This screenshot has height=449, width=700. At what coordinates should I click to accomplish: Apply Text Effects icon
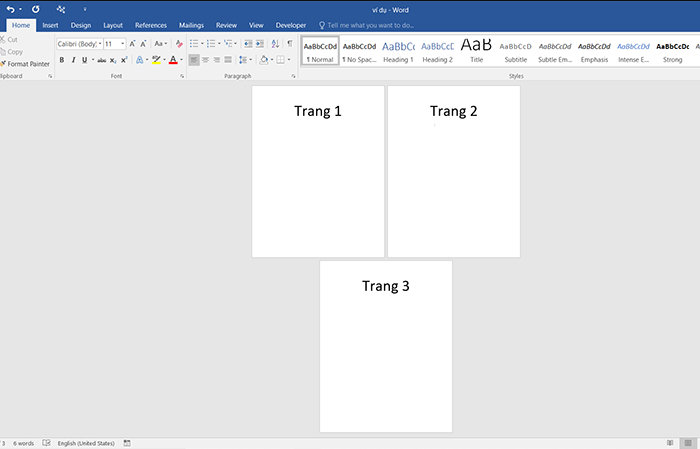click(140, 60)
